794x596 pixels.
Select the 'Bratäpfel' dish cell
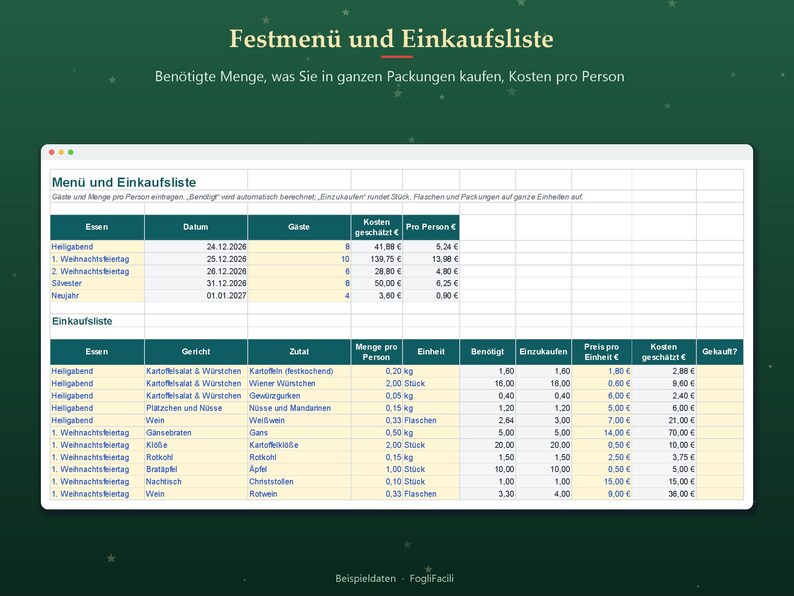(196, 469)
